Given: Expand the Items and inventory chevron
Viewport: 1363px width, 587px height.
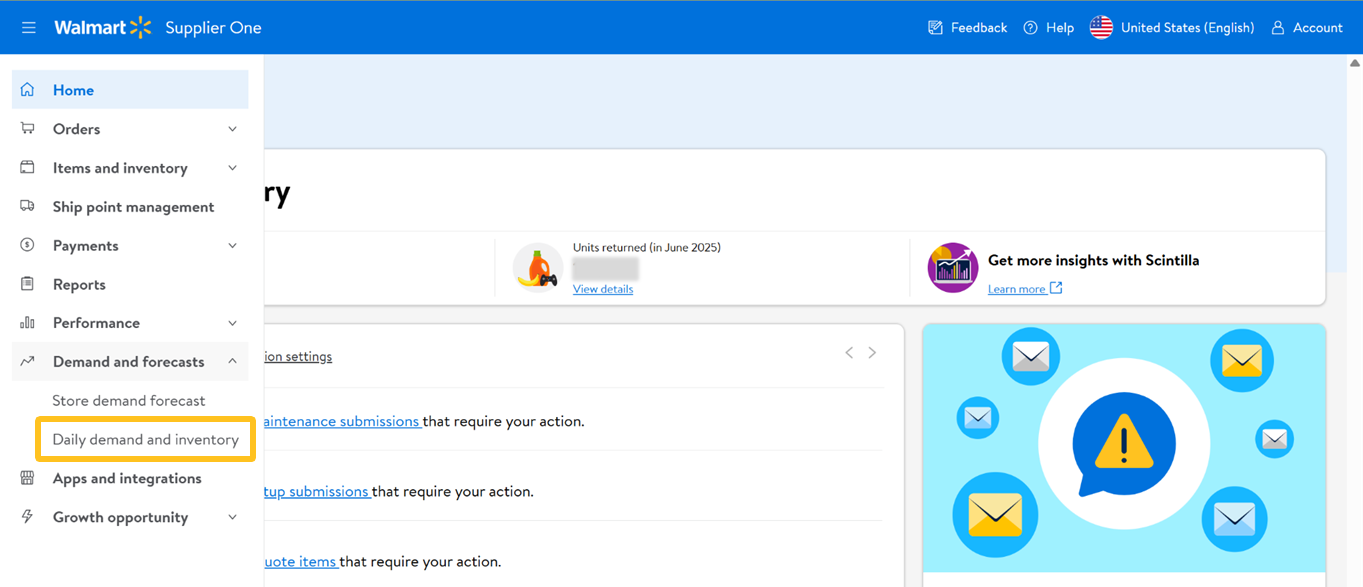Looking at the screenshot, I should pos(232,168).
